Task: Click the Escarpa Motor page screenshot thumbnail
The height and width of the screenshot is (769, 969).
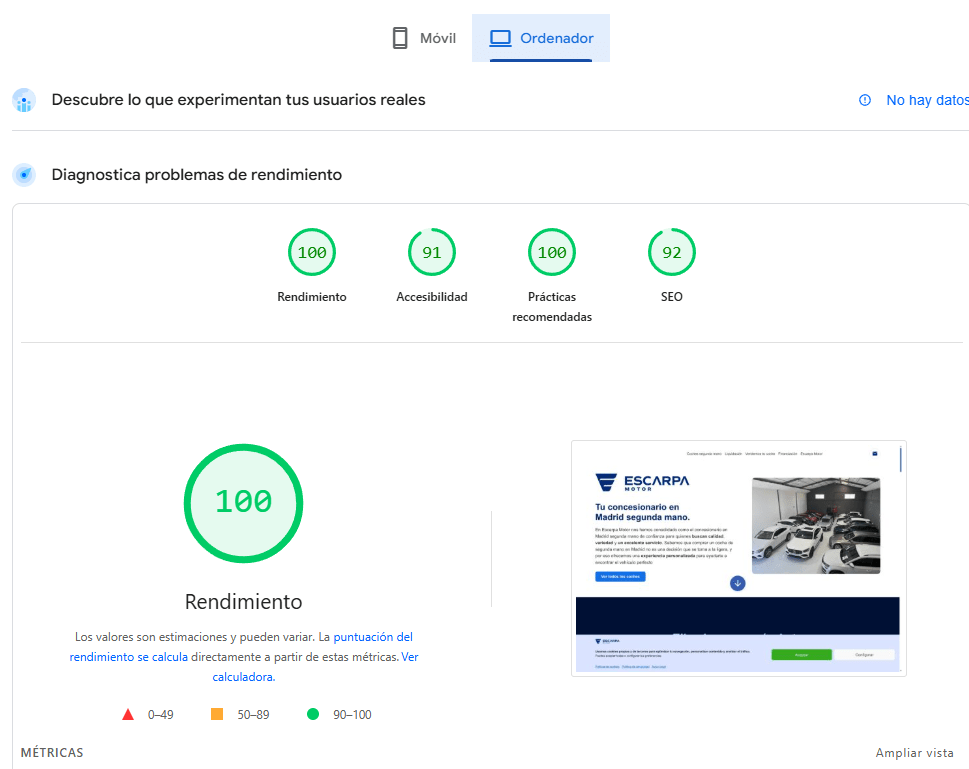Action: pos(738,558)
